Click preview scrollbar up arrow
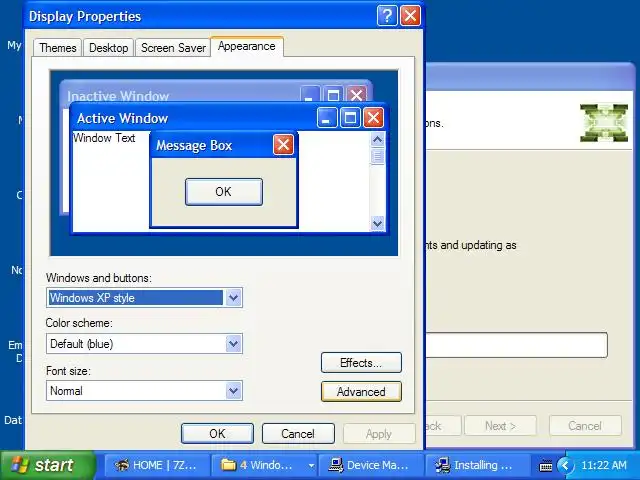The height and width of the screenshot is (480, 640). [x=378, y=140]
